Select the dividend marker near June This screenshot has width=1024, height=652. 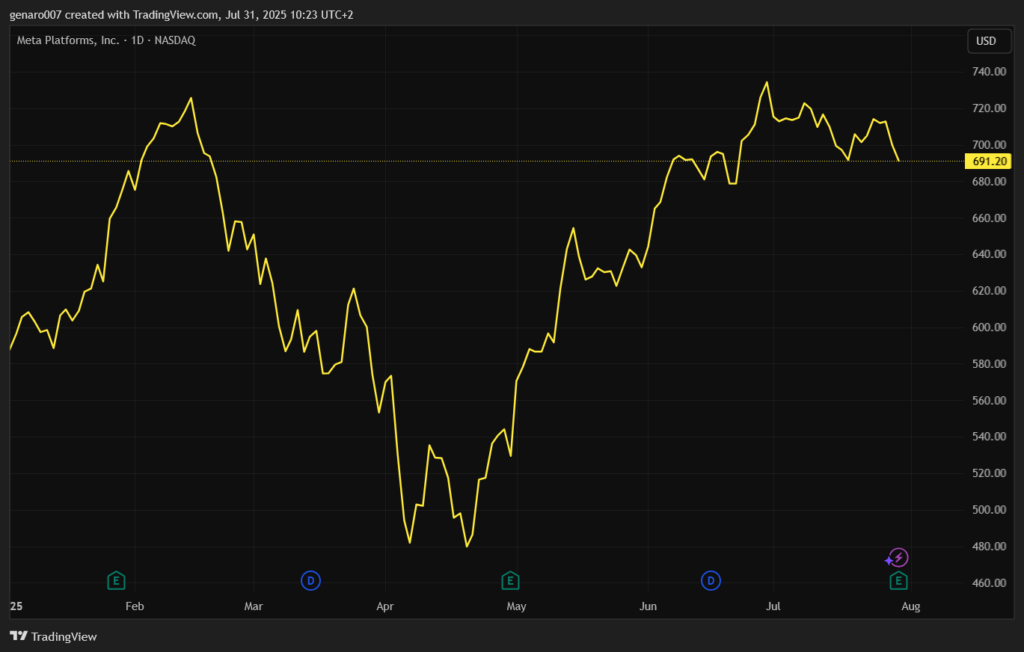coord(711,580)
